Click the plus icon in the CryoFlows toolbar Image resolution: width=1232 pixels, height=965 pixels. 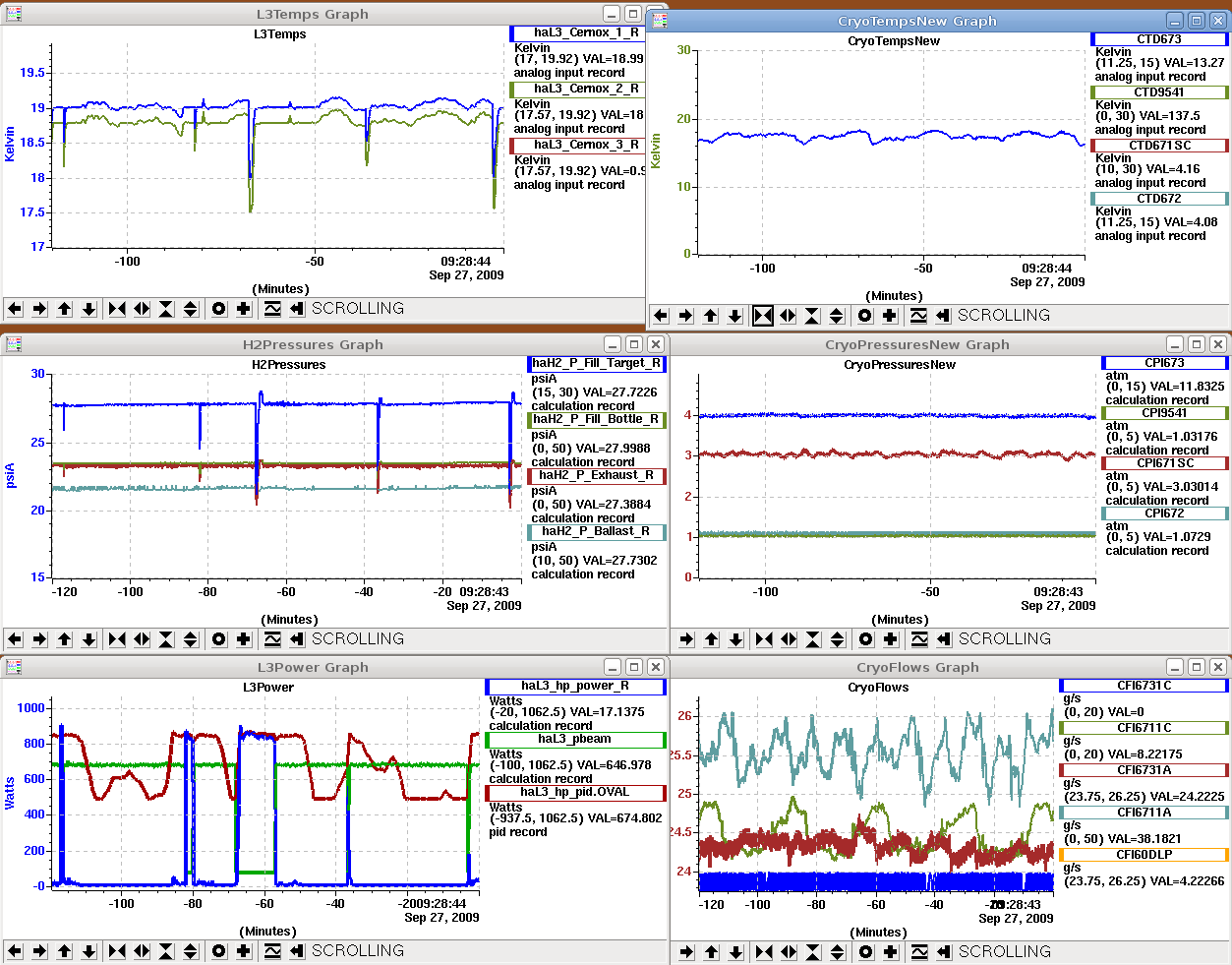tap(891, 952)
